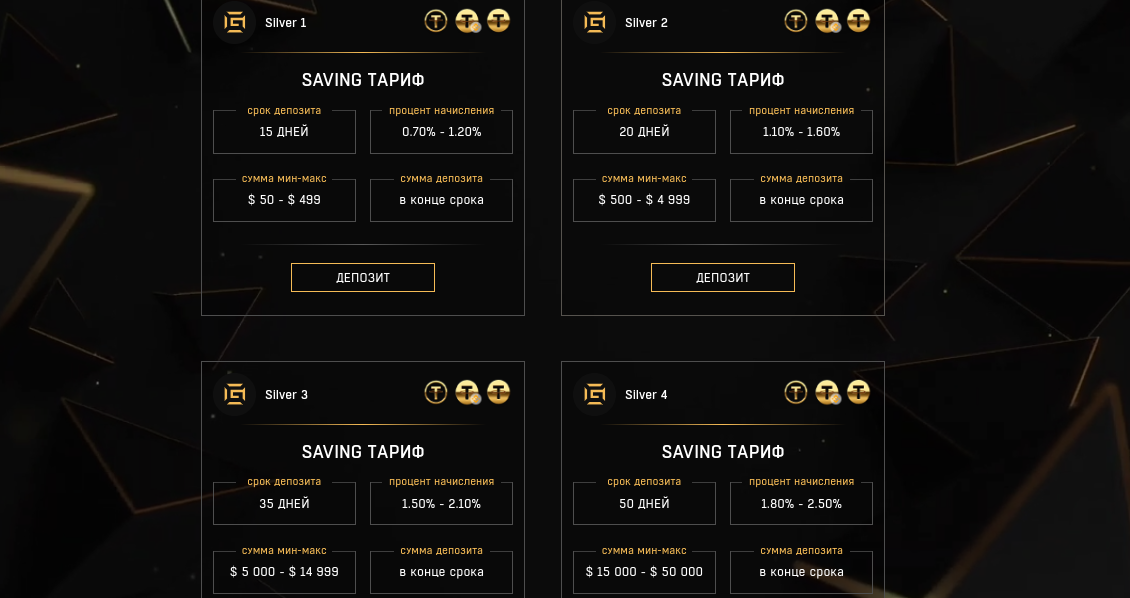Click the 50 ДНЕЙ deposit term field
The width and height of the screenshot is (1130, 598).
pyautogui.click(x=644, y=504)
